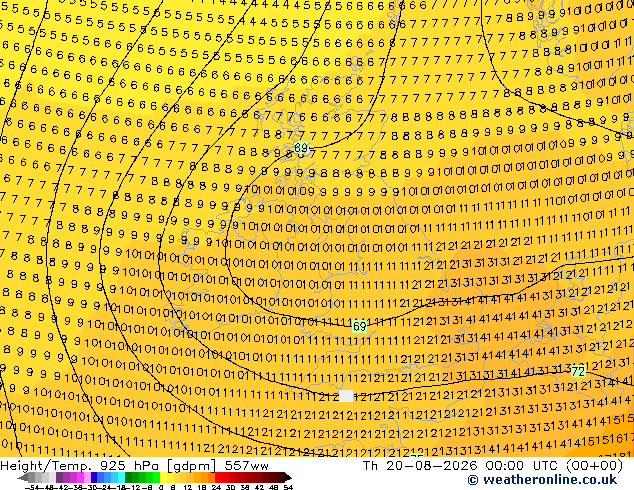Screen dimensions: 634x490
Task: Click the 12 value under the color scale
Action: coord(187,488)
